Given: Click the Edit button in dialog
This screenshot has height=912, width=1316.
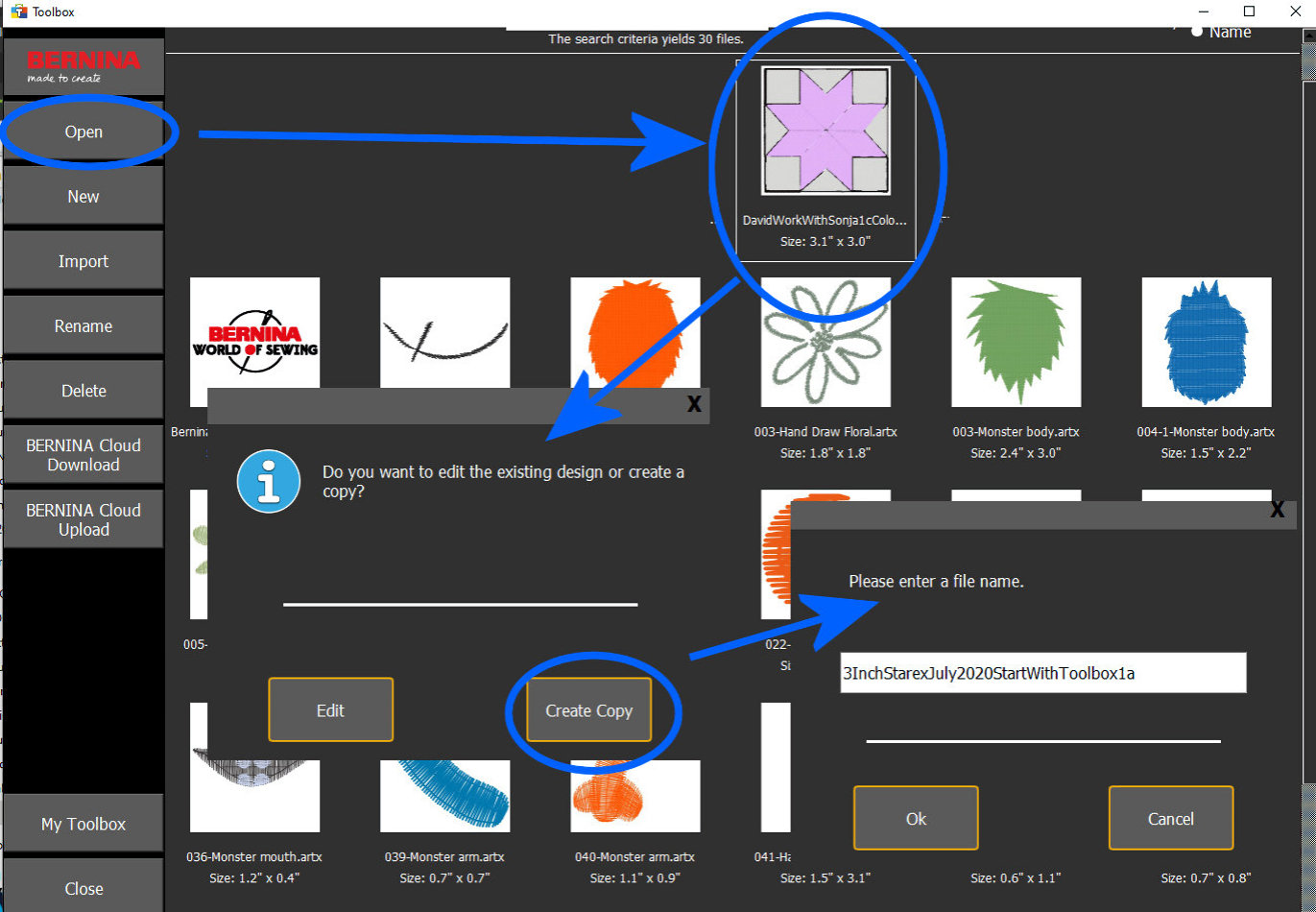Looking at the screenshot, I should (x=330, y=710).
